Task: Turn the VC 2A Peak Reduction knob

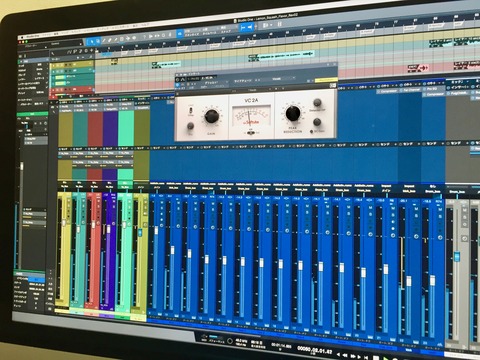Action: [x=293, y=113]
